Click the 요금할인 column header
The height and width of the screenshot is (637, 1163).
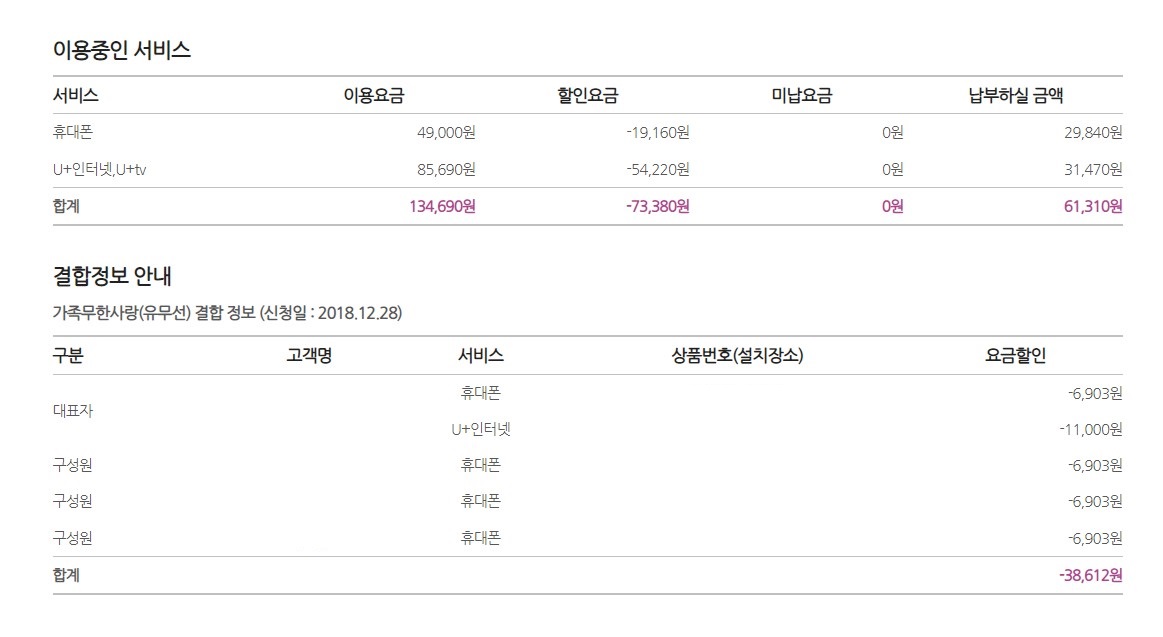(x=1015, y=355)
